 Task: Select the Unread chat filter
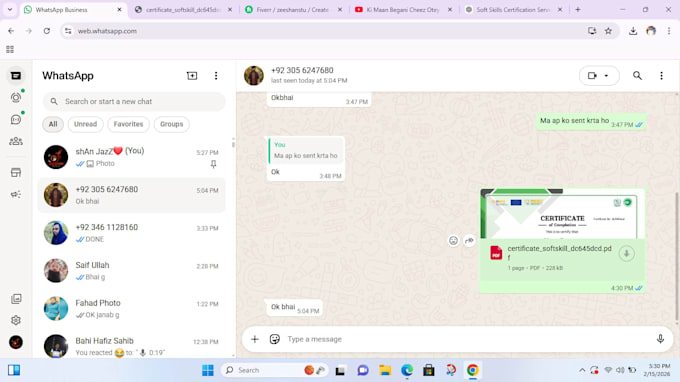[85, 124]
